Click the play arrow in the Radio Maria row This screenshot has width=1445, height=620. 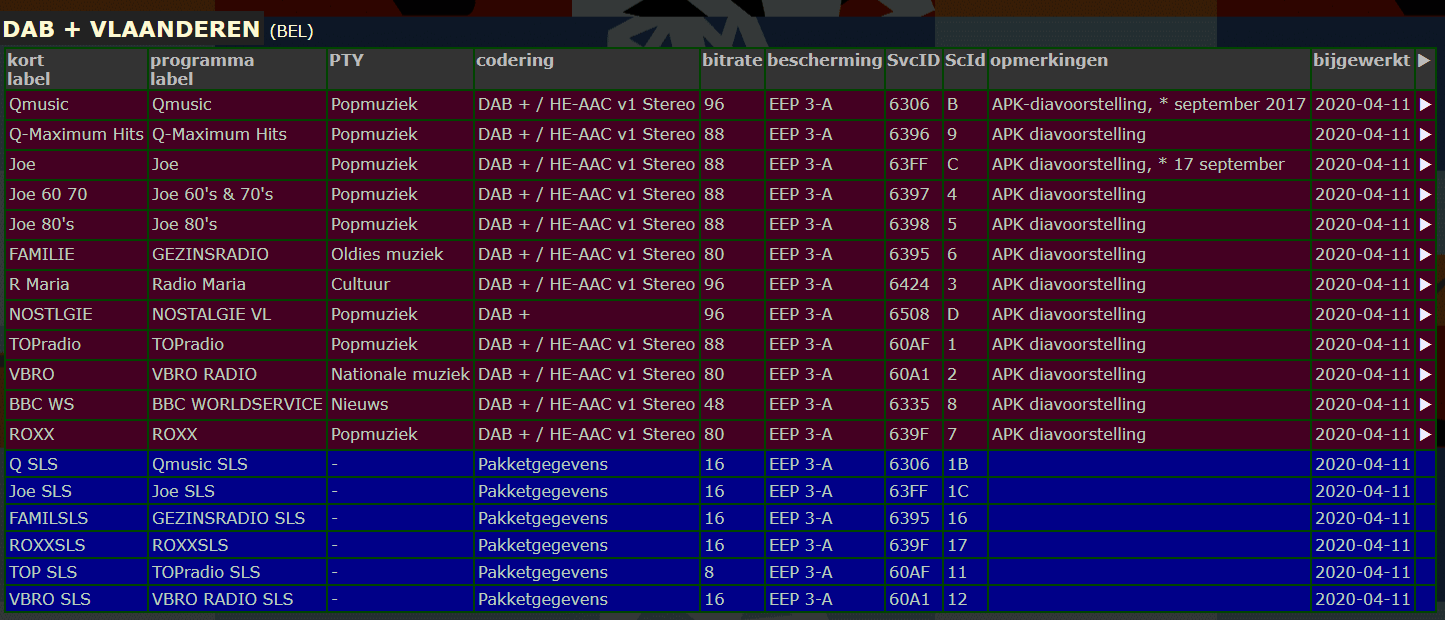[1425, 284]
